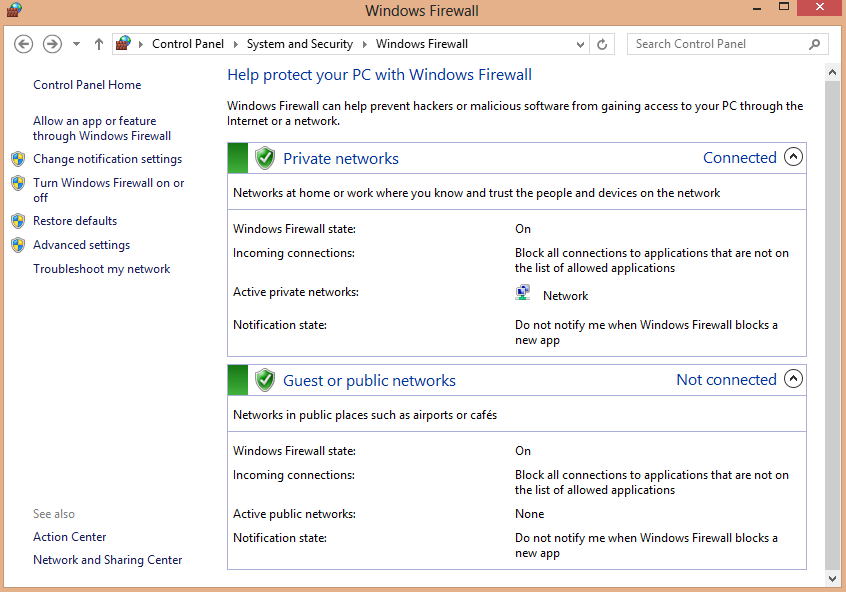Click the Forward navigation arrow

(x=52, y=44)
